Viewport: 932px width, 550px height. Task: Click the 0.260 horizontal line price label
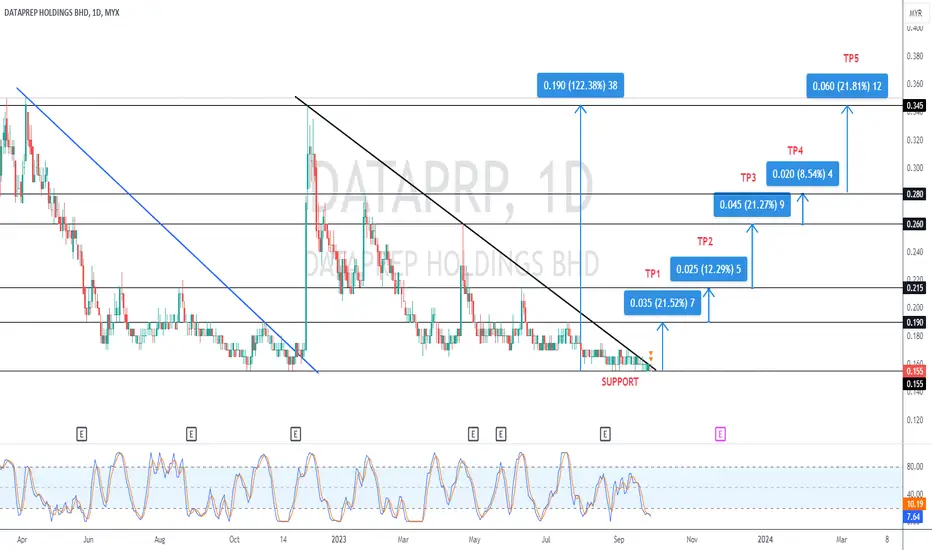coord(915,224)
